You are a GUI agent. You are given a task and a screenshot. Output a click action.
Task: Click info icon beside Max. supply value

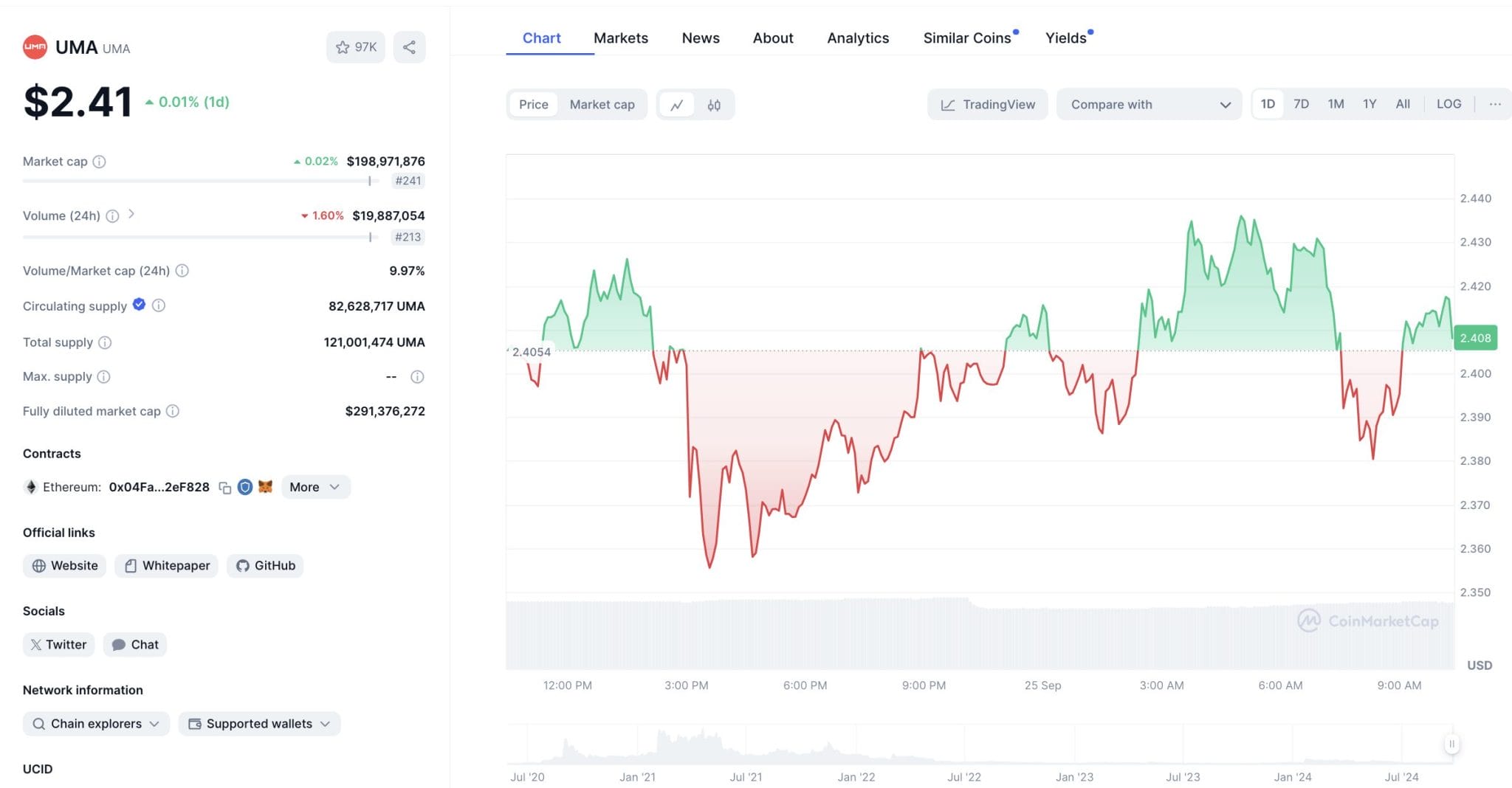(417, 377)
